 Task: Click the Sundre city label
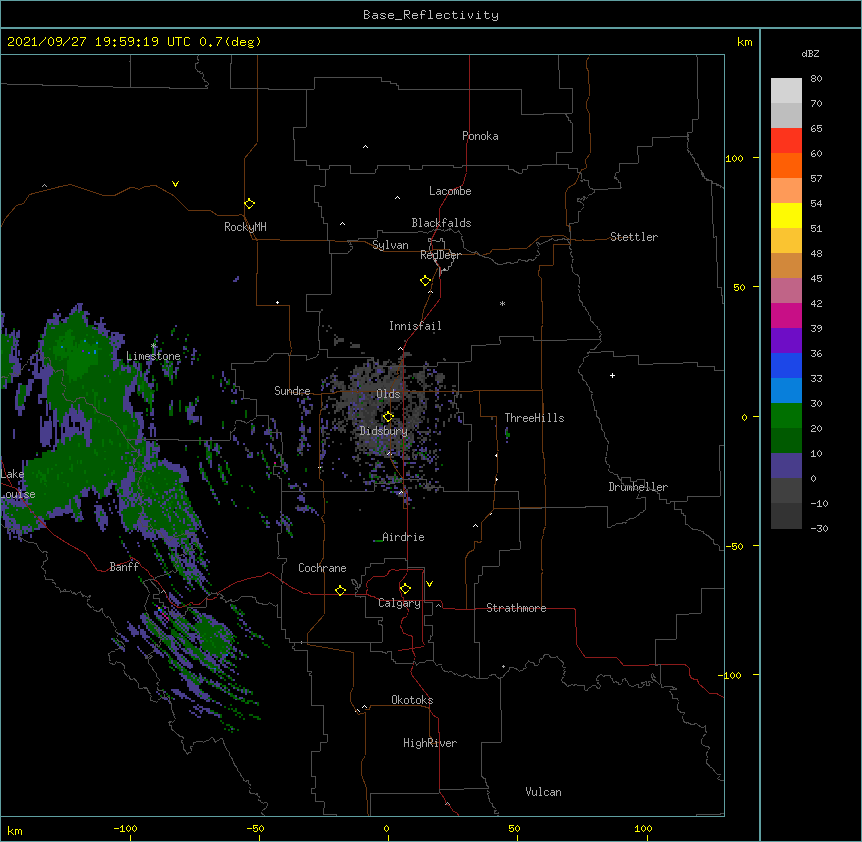[292, 391]
